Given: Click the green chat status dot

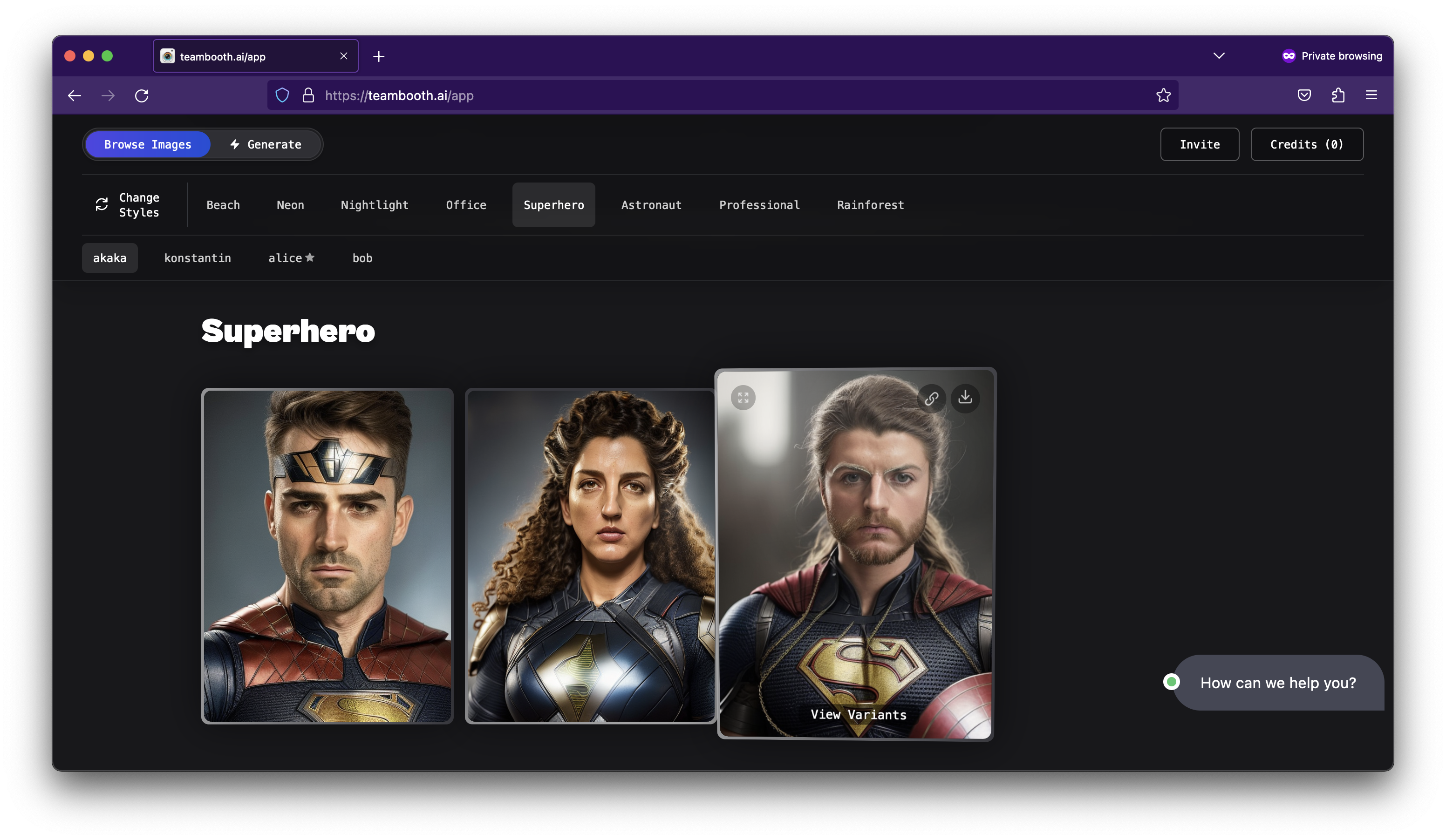Looking at the screenshot, I should pos(1171,682).
